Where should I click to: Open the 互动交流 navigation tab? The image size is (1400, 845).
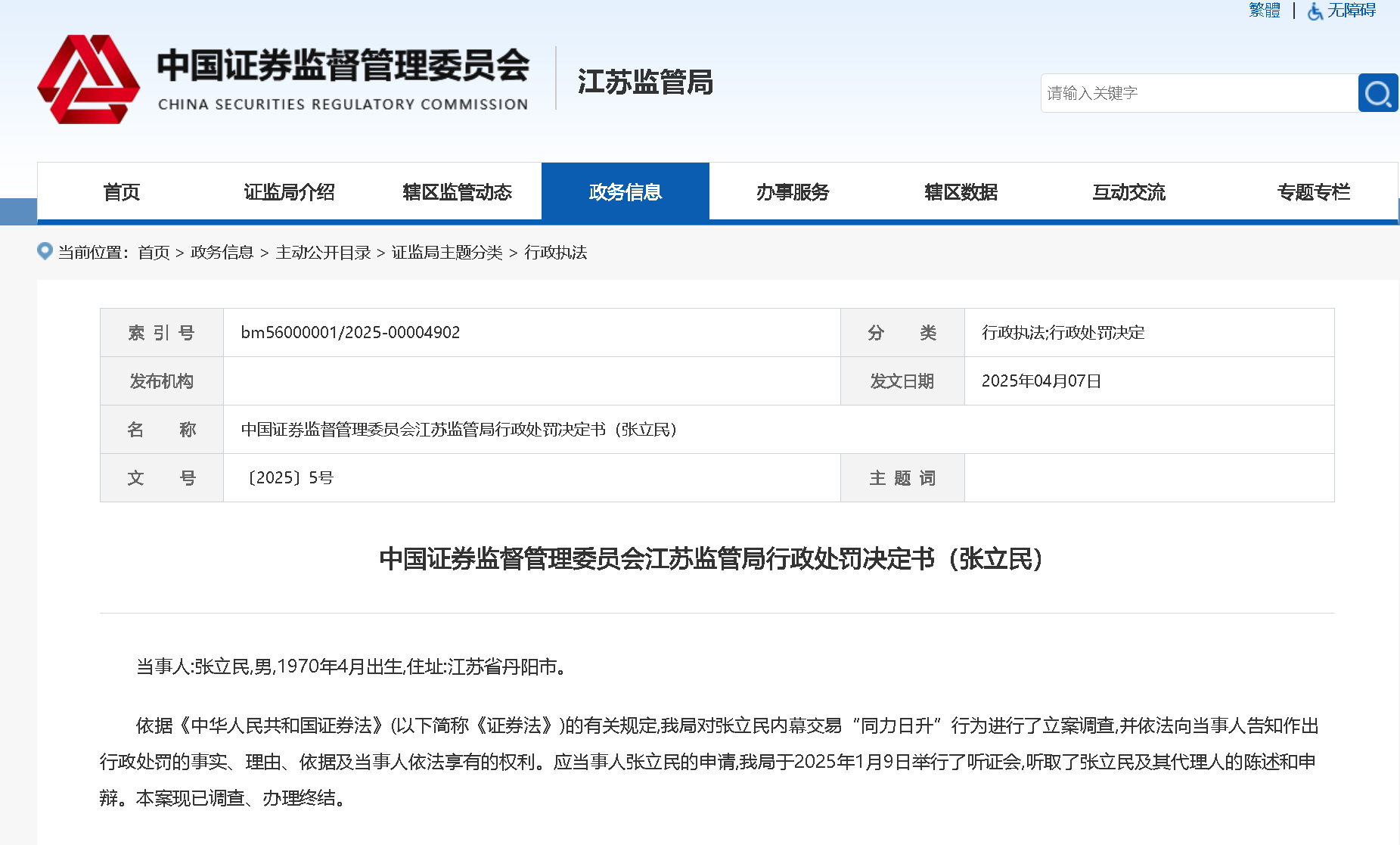[1128, 192]
